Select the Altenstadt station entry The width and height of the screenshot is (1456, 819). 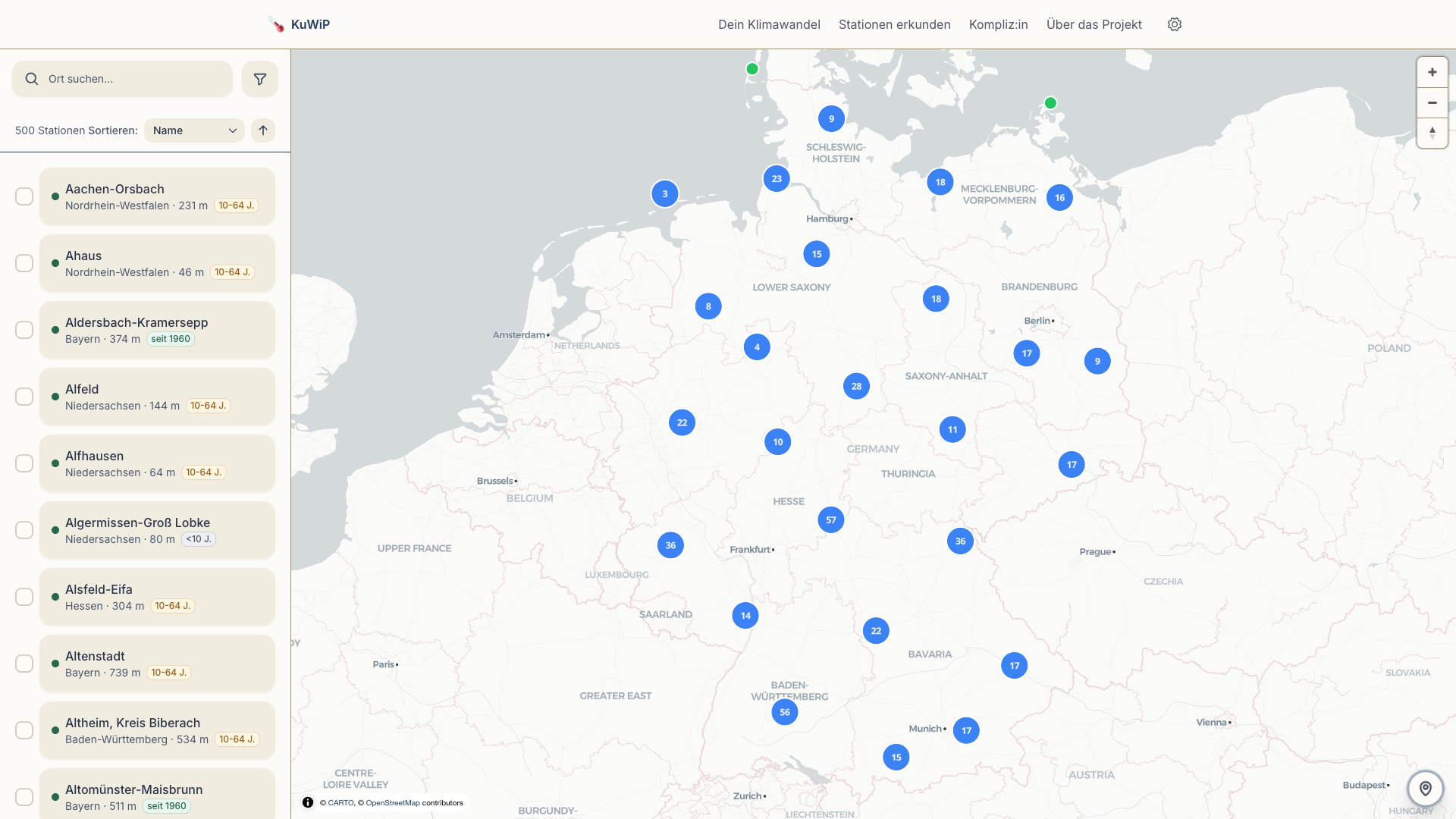(x=157, y=663)
